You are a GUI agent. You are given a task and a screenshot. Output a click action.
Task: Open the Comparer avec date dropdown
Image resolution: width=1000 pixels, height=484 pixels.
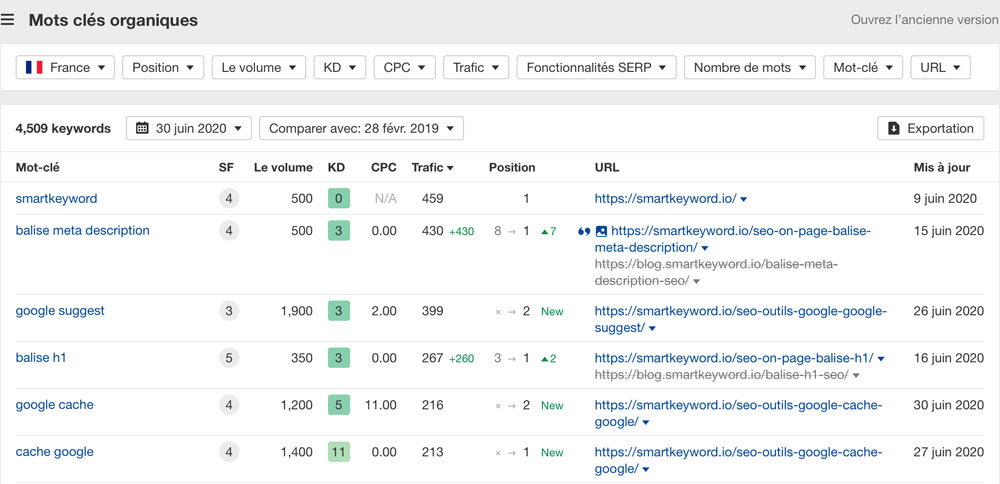[361, 128]
